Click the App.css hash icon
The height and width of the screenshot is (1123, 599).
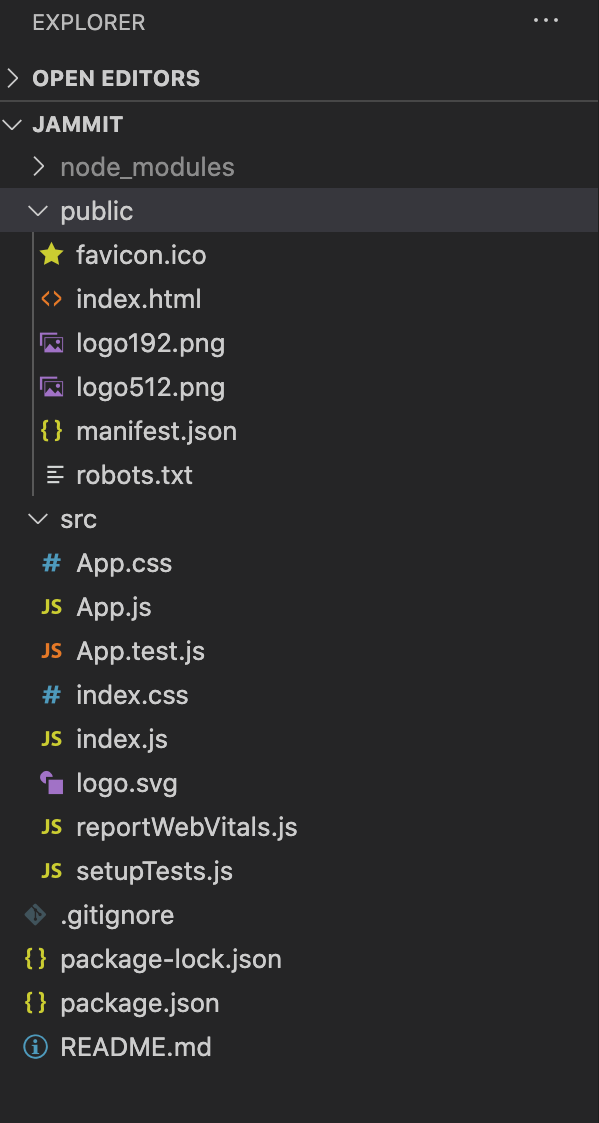51,563
